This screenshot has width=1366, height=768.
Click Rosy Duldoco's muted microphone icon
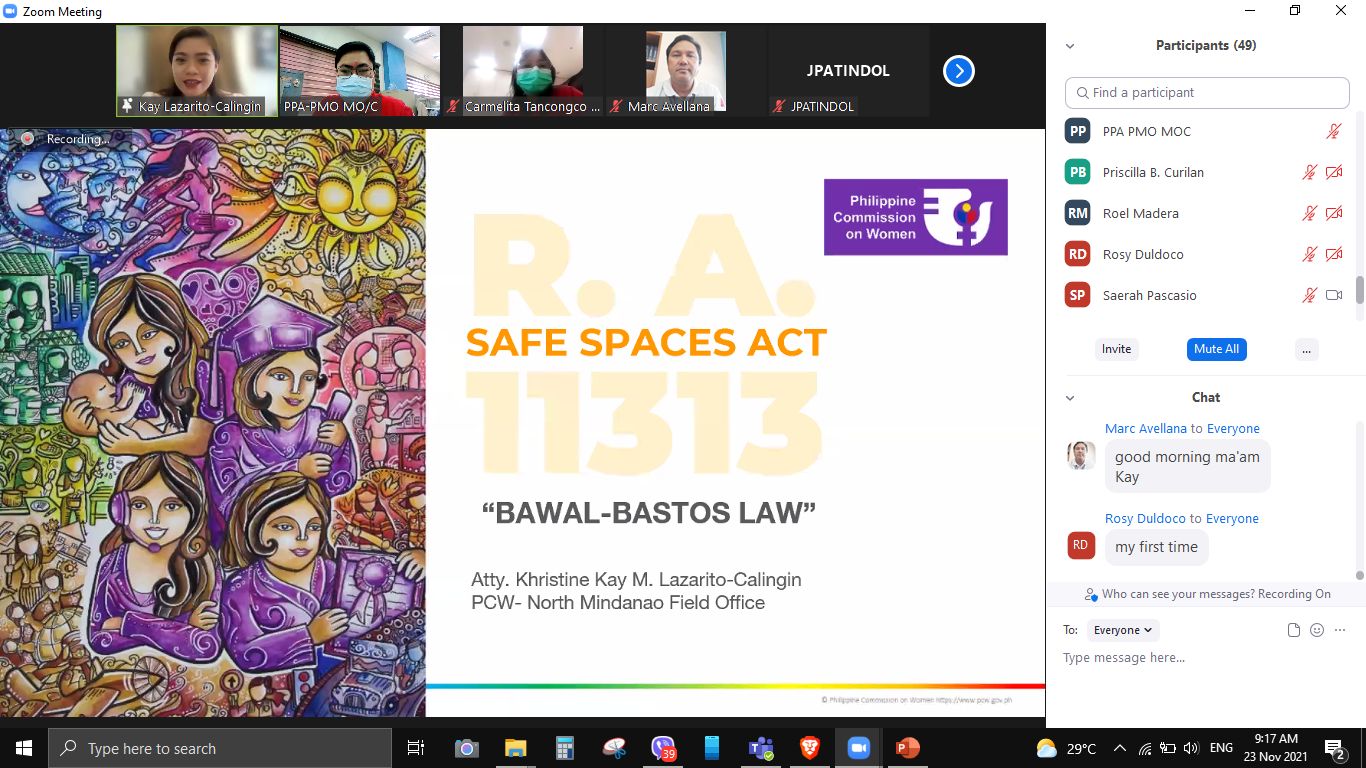tap(1309, 254)
